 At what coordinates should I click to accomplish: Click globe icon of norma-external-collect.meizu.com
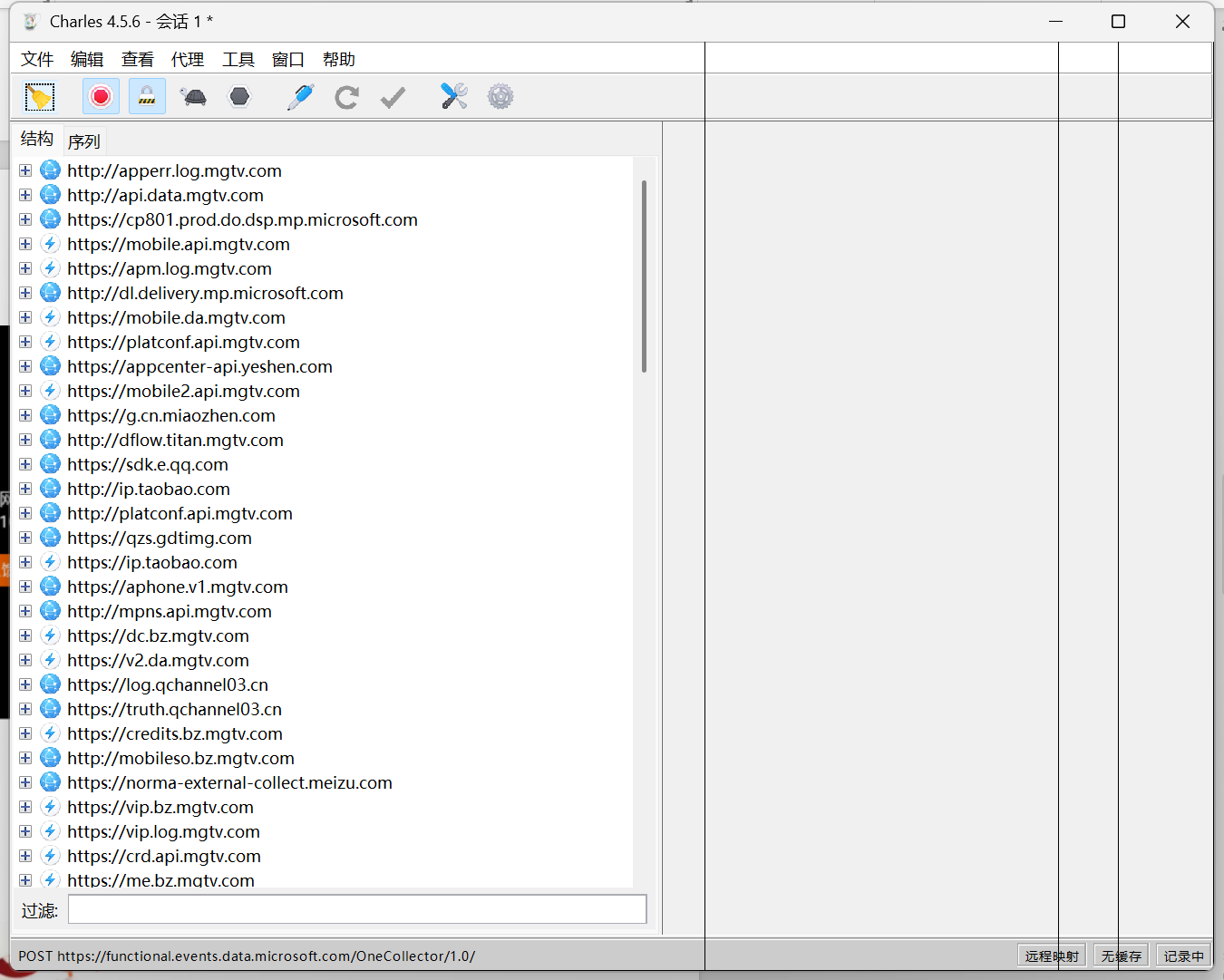click(51, 782)
